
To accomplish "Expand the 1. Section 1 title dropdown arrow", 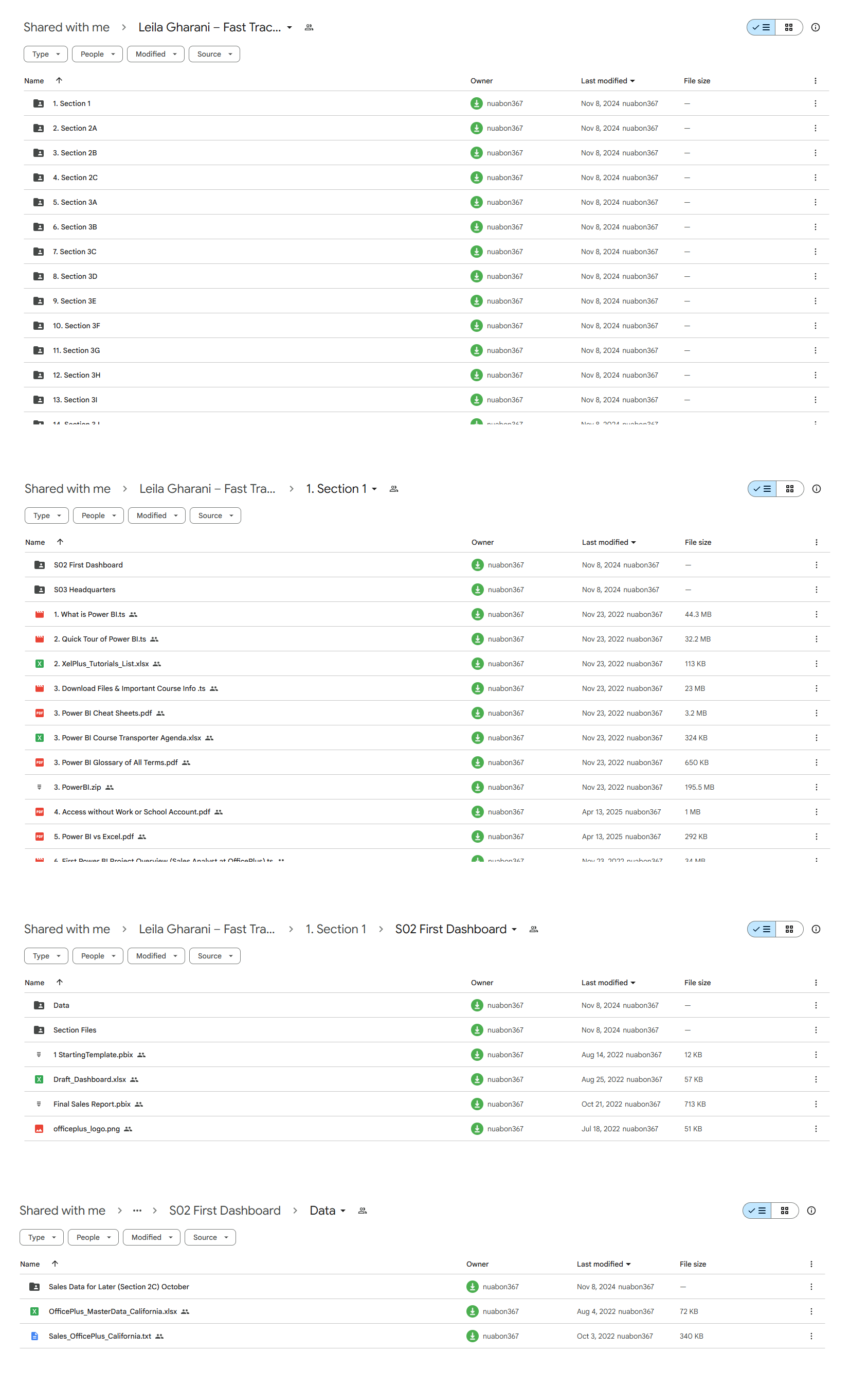I will click(x=374, y=489).
